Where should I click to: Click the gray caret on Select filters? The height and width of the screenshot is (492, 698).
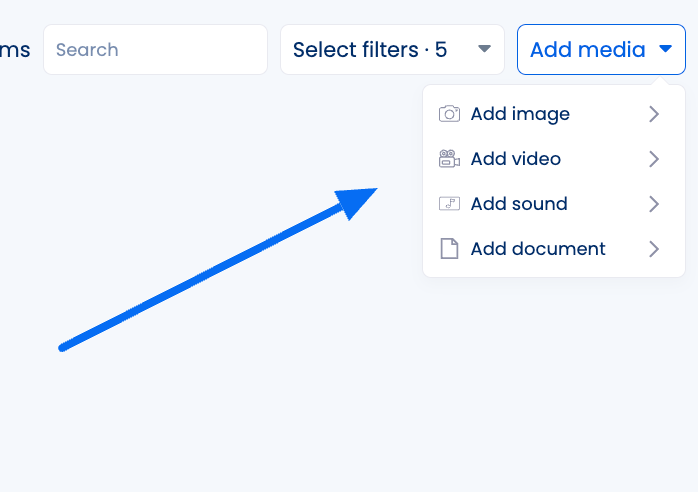[x=484, y=49]
